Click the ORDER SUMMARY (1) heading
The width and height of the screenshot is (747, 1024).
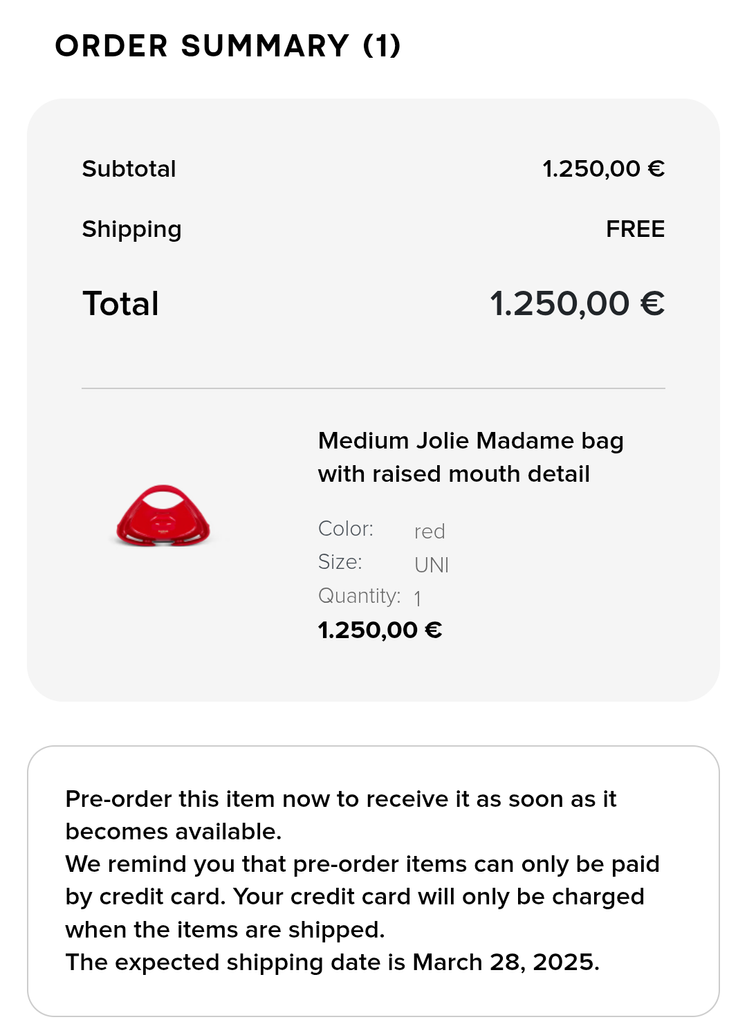pyautogui.click(x=228, y=46)
